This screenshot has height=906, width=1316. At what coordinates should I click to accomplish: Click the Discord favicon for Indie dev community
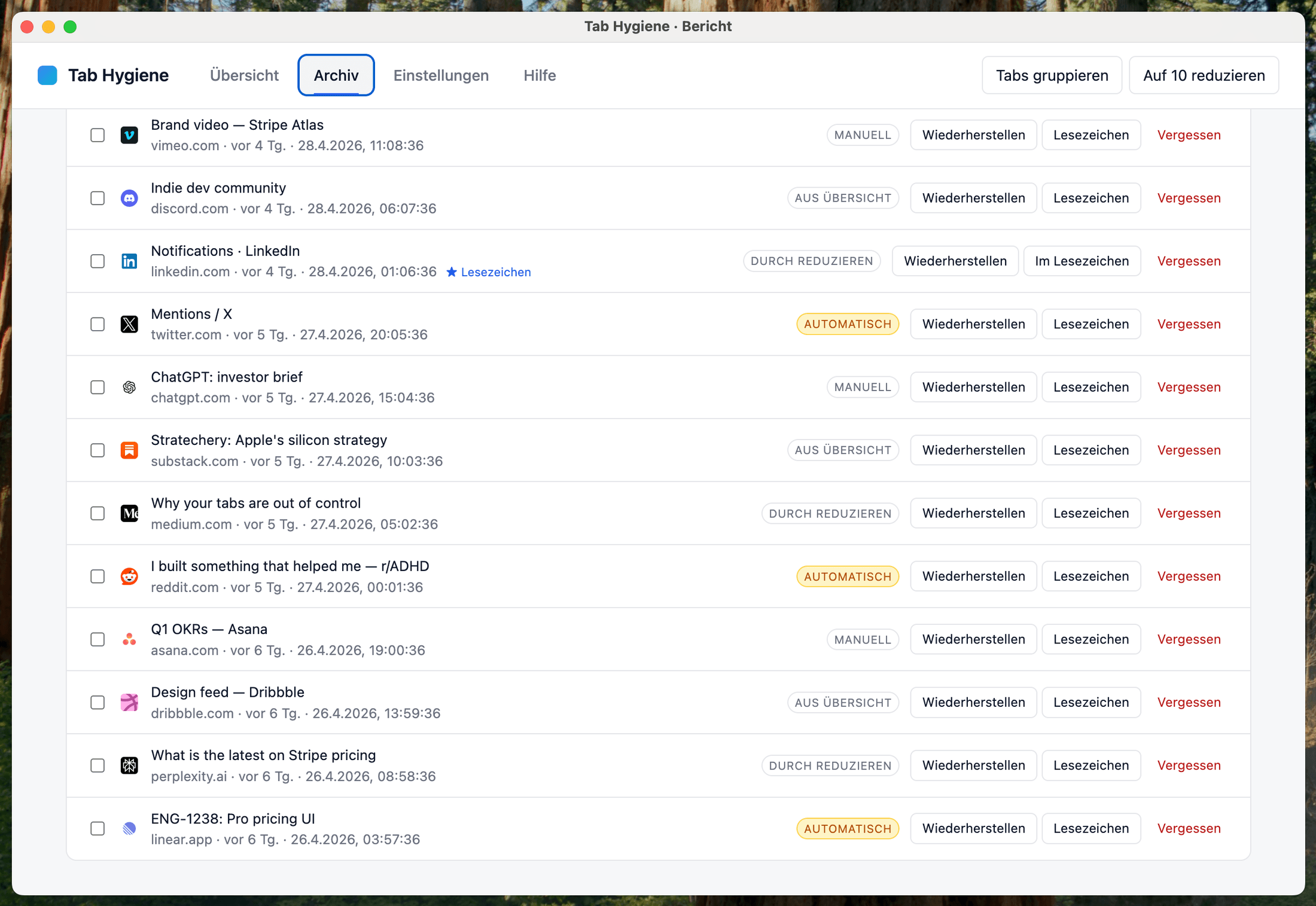pos(129,198)
